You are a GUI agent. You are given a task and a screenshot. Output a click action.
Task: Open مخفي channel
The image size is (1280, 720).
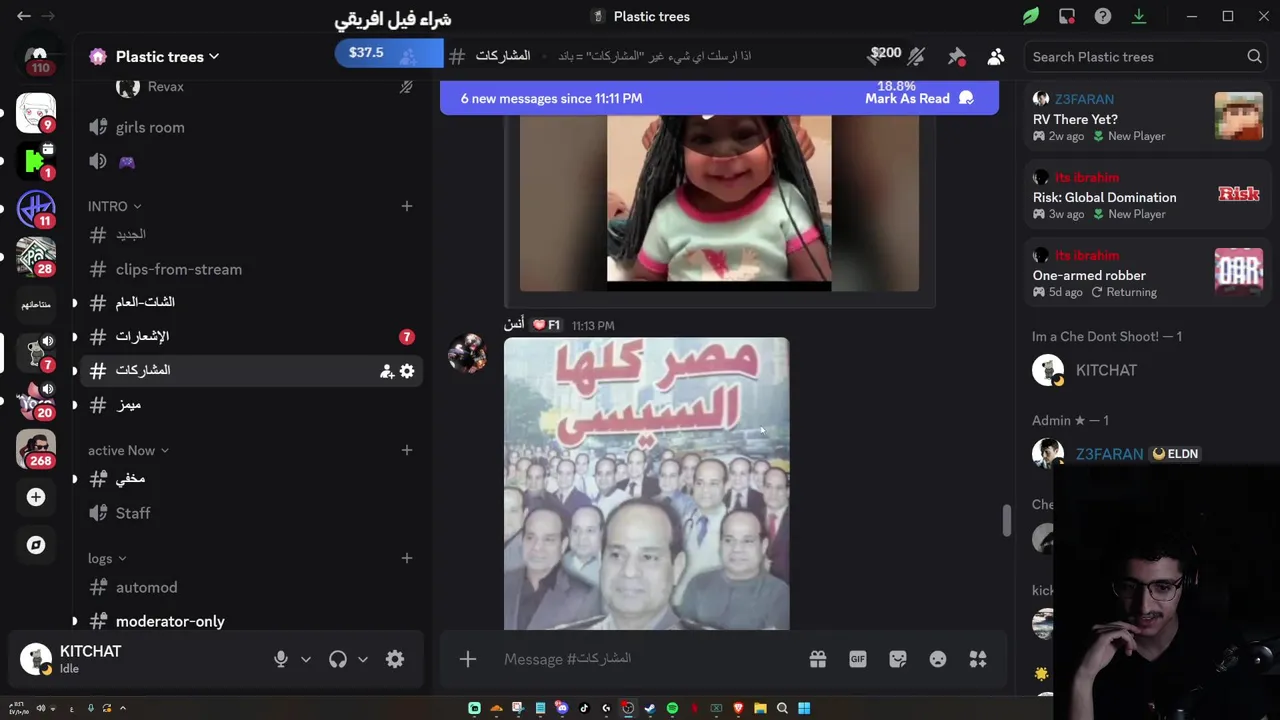251,479
